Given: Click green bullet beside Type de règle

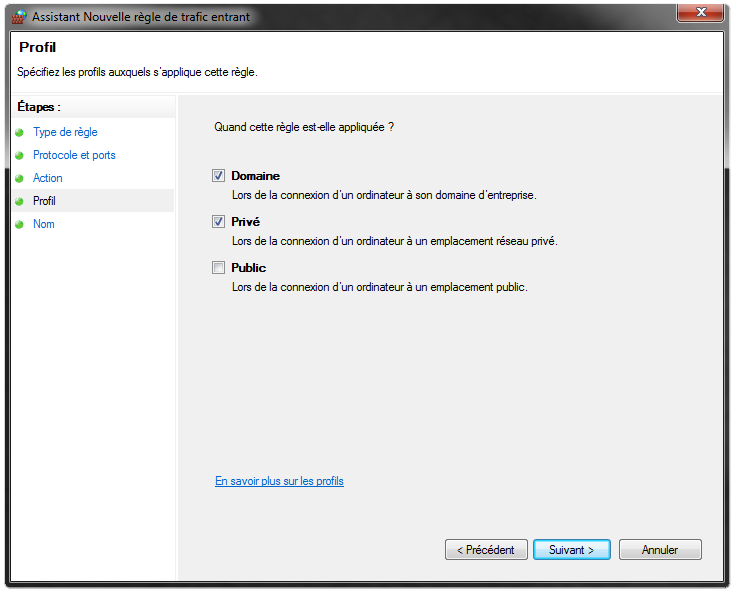Looking at the screenshot, I should [x=19, y=132].
